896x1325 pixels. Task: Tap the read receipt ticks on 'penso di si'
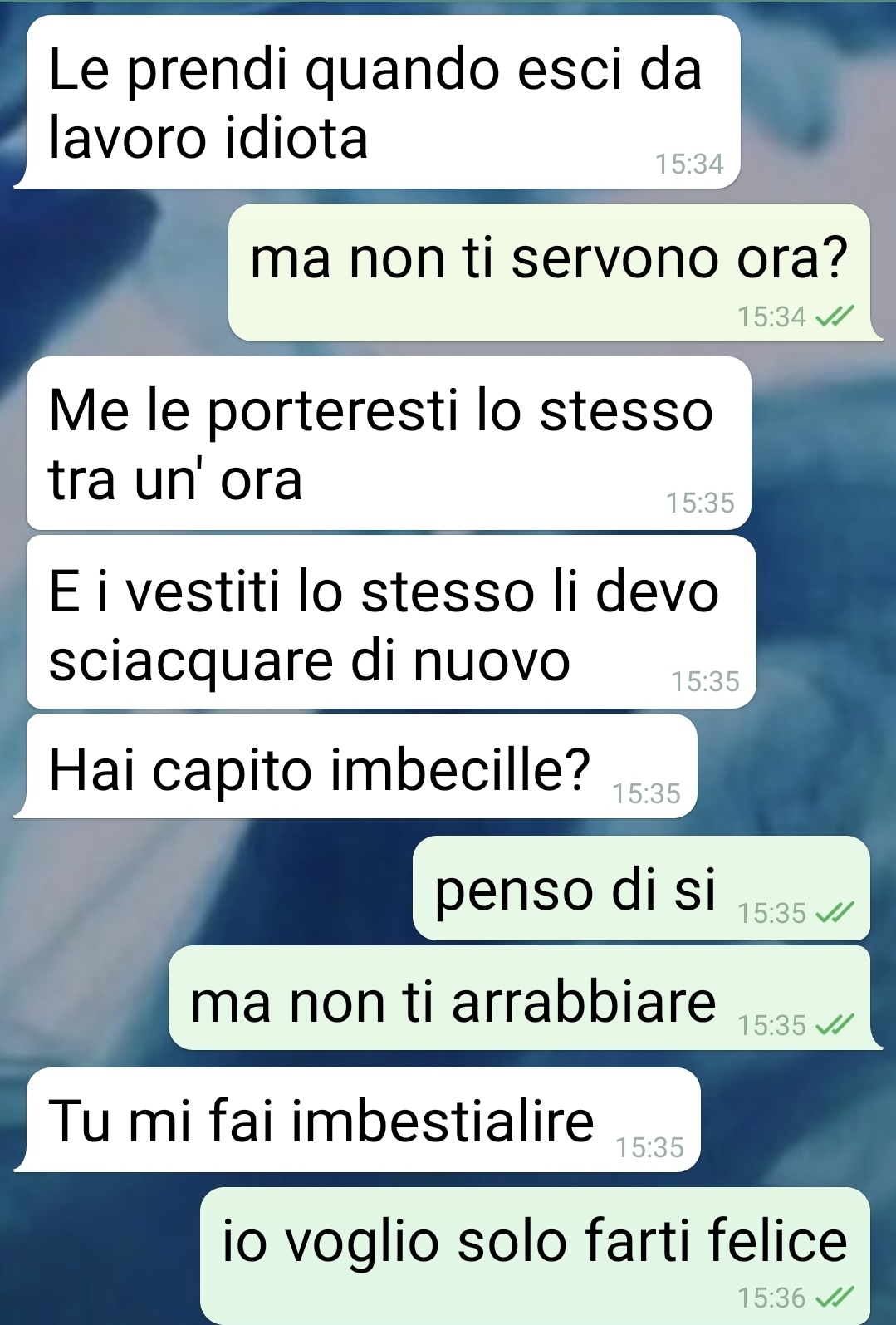pyautogui.click(x=835, y=913)
